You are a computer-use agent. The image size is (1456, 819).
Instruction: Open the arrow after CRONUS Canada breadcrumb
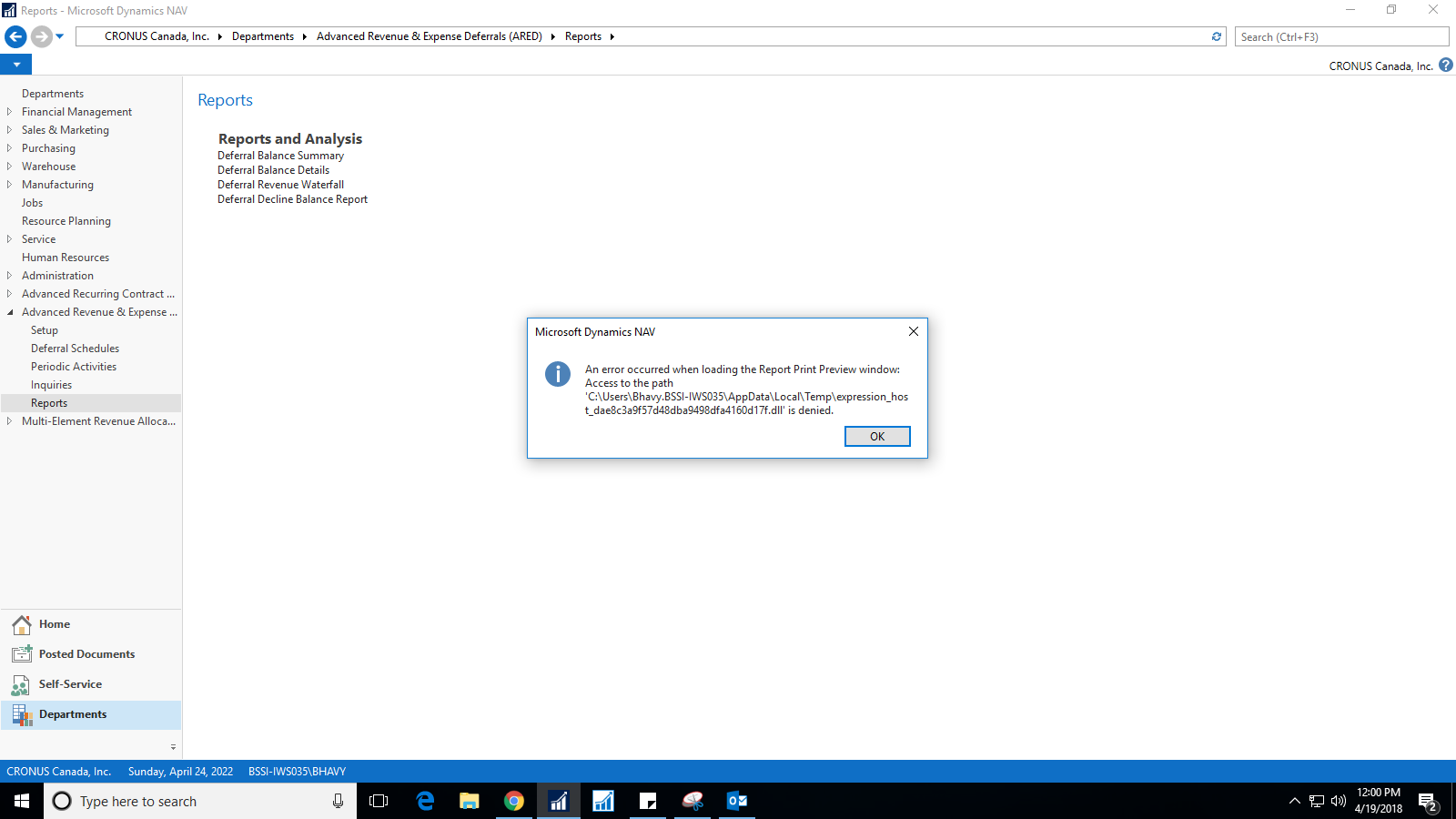coord(220,36)
